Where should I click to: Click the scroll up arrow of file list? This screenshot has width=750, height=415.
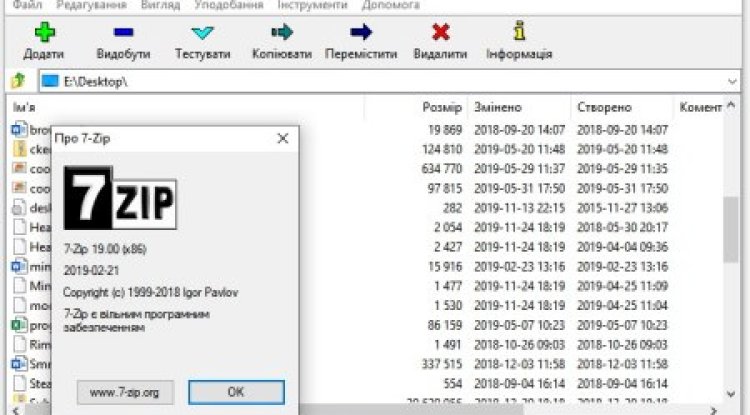click(x=731, y=106)
